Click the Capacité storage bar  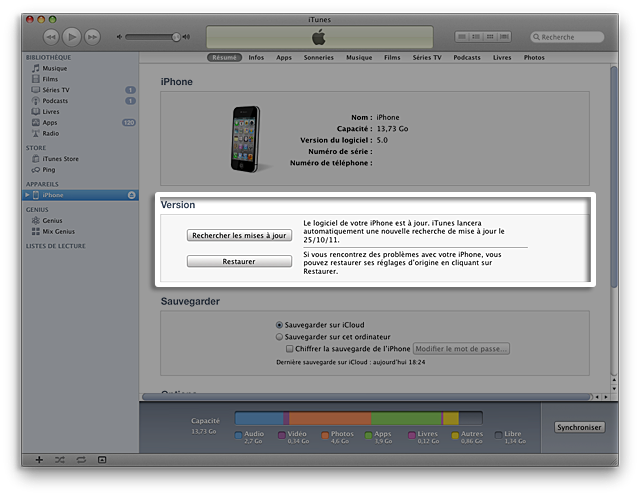(x=358, y=418)
